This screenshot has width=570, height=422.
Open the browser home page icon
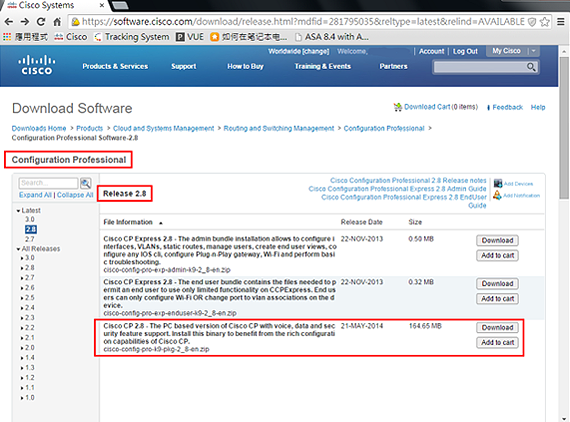point(57,22)
